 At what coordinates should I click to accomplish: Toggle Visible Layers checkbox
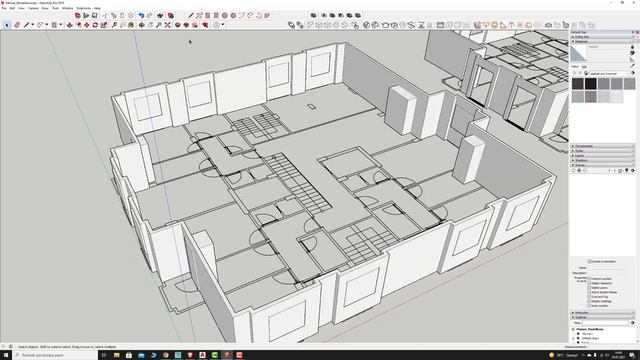(589, 288)
